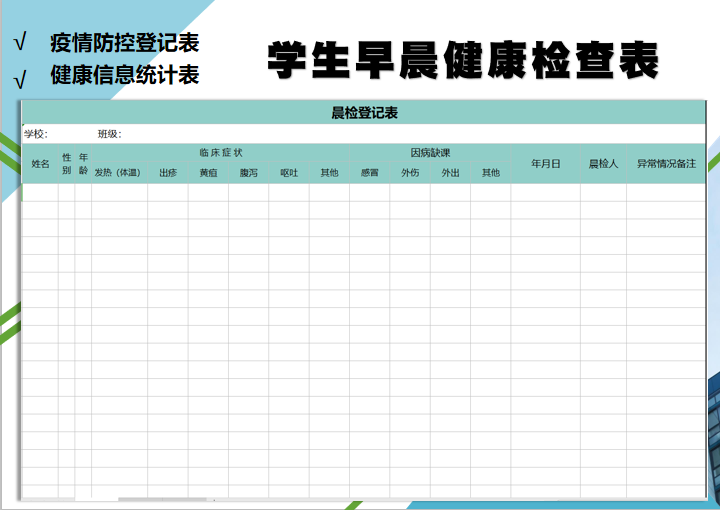
Task: Select the 发热 (体温) column header
Action: point(118,173)
